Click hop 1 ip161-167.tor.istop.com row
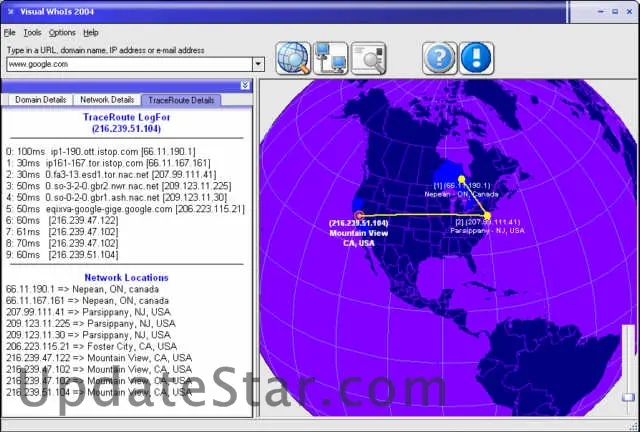Screen dimensions: 640x432 pos(108,163)
